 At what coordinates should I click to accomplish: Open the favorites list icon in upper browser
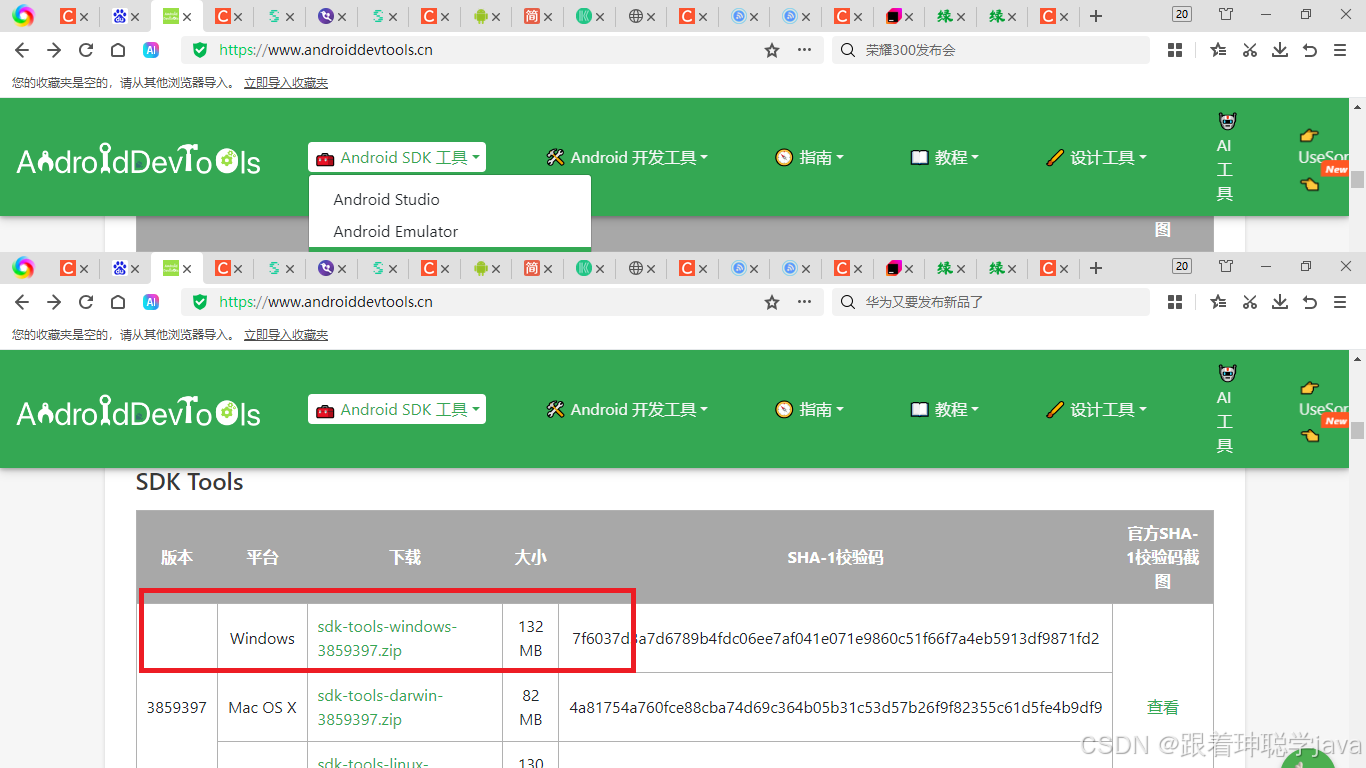pos(1218,50)
